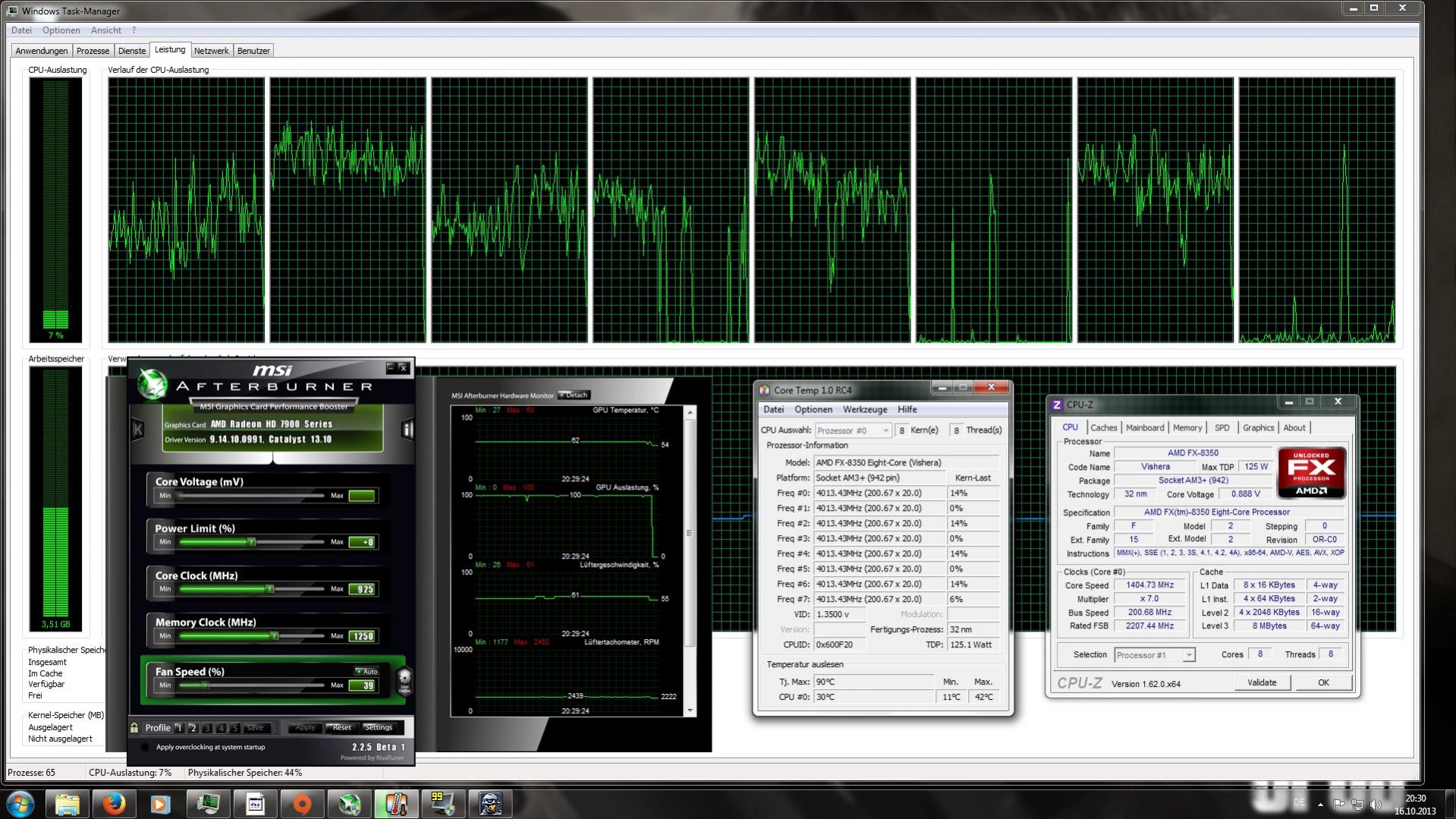
Task: Open the document-window taskbar icon beside Origin
Action: (x=255, y=804)
